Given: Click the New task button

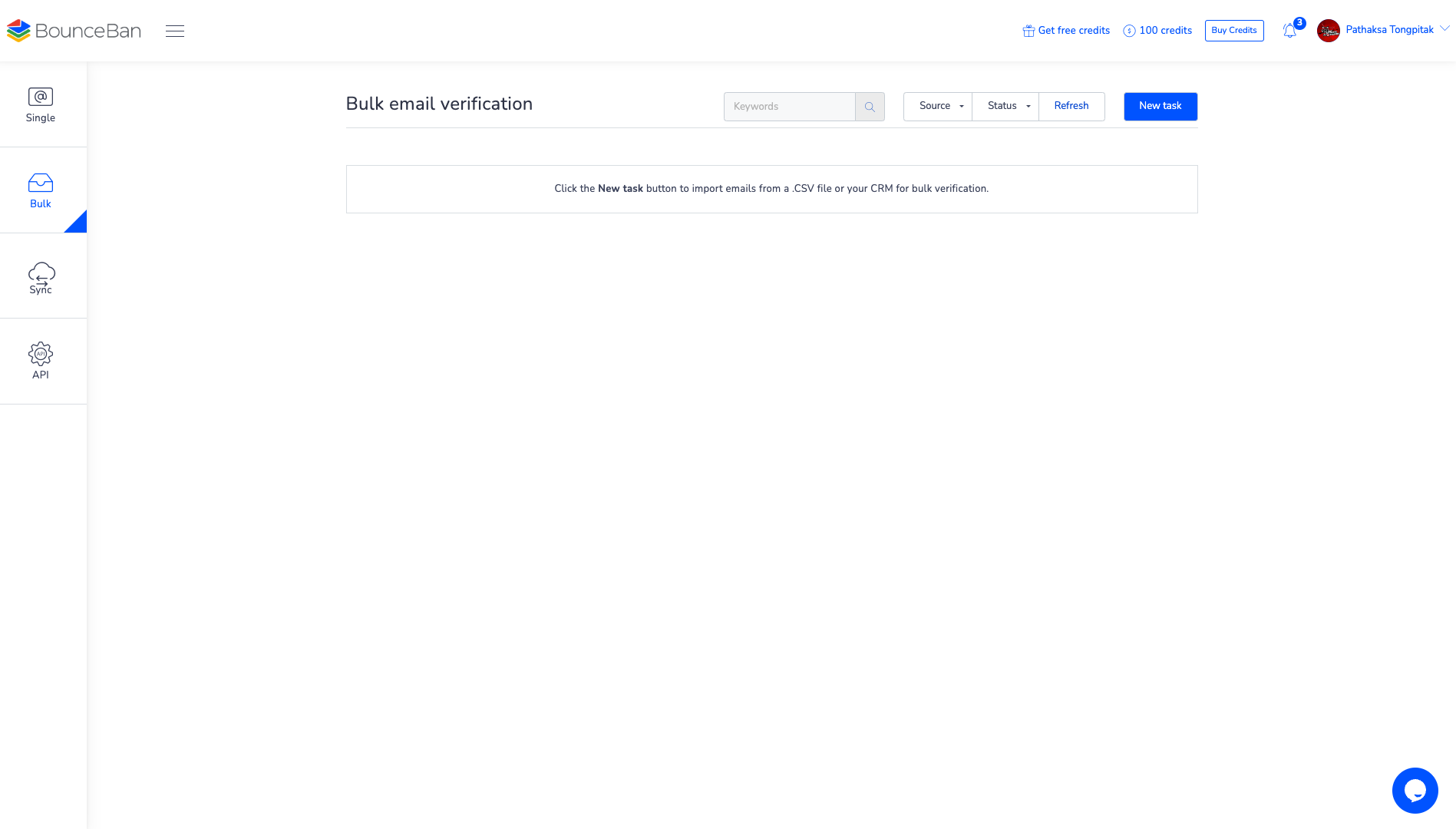Looking at the screenshot, I should click(1160, 107).
